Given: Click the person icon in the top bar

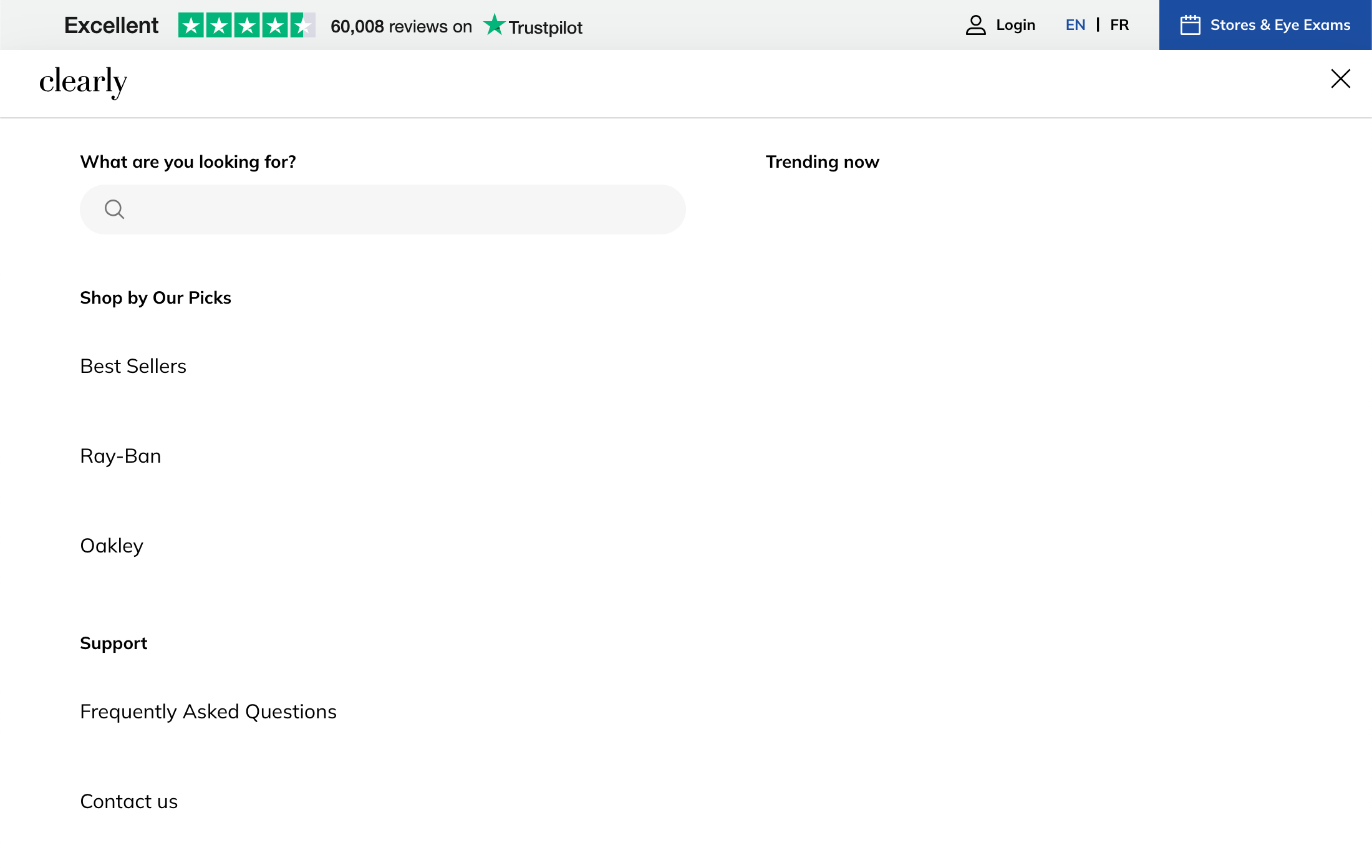Looking at the screenshot, I should tap(974, 24).
